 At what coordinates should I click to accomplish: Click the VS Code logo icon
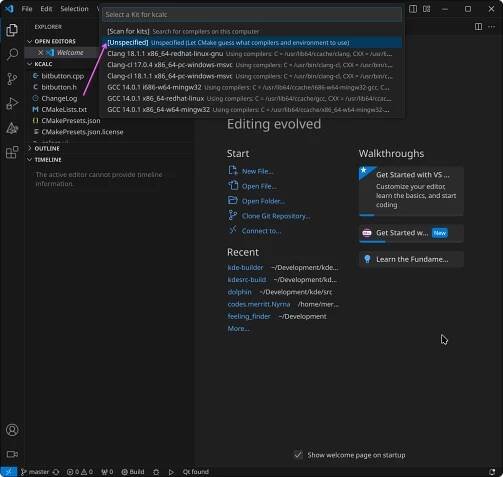(x=9, y=9)
